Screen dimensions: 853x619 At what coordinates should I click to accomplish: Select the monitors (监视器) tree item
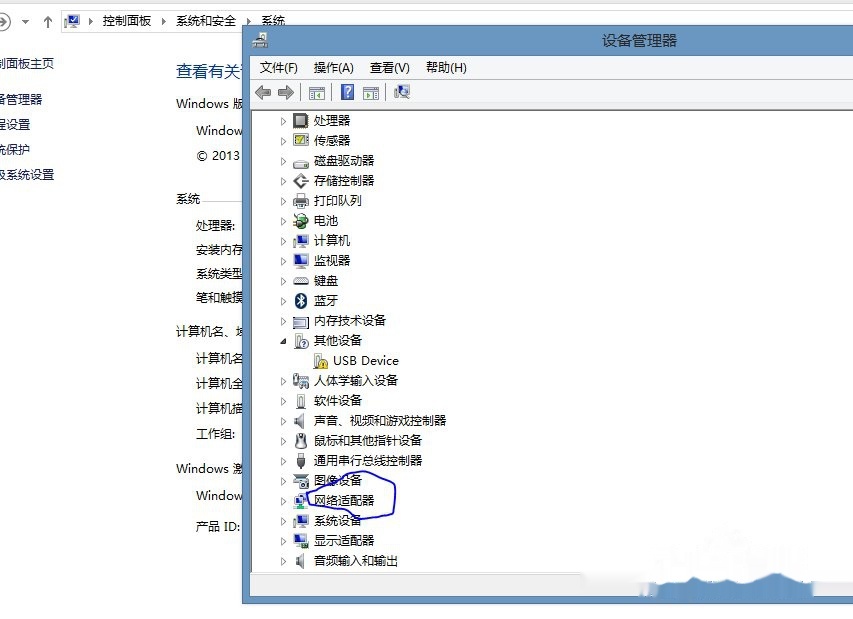pos(332,261)
